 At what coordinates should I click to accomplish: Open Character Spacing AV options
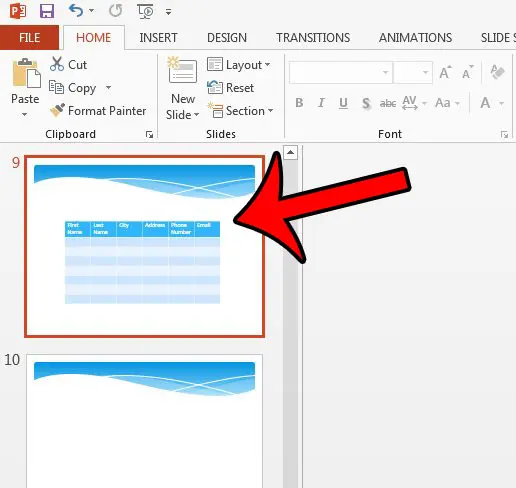click(x=414, y=103)
